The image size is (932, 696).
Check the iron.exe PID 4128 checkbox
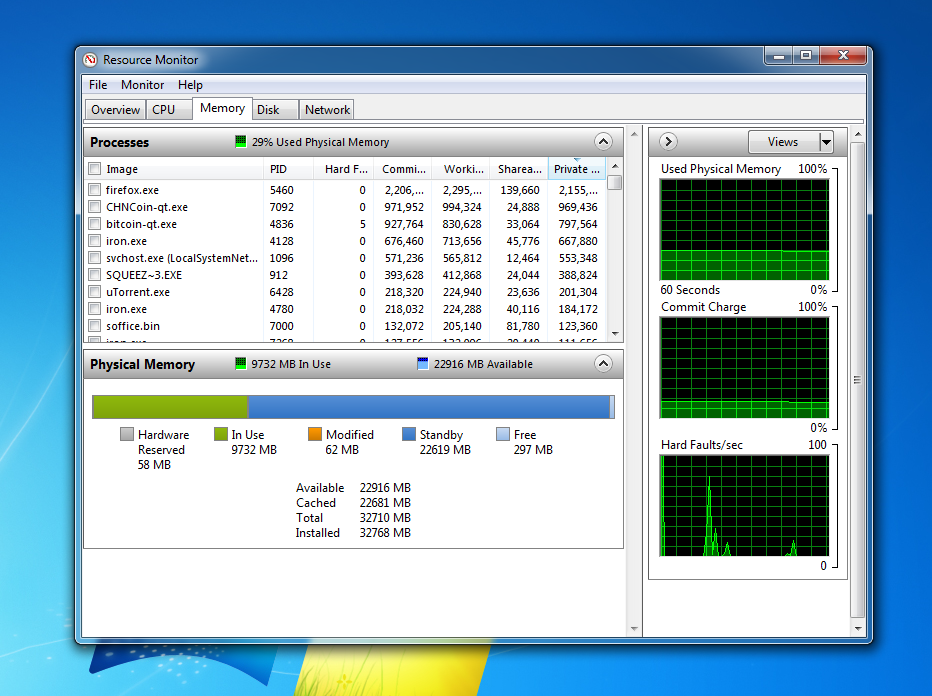point(94,241)
